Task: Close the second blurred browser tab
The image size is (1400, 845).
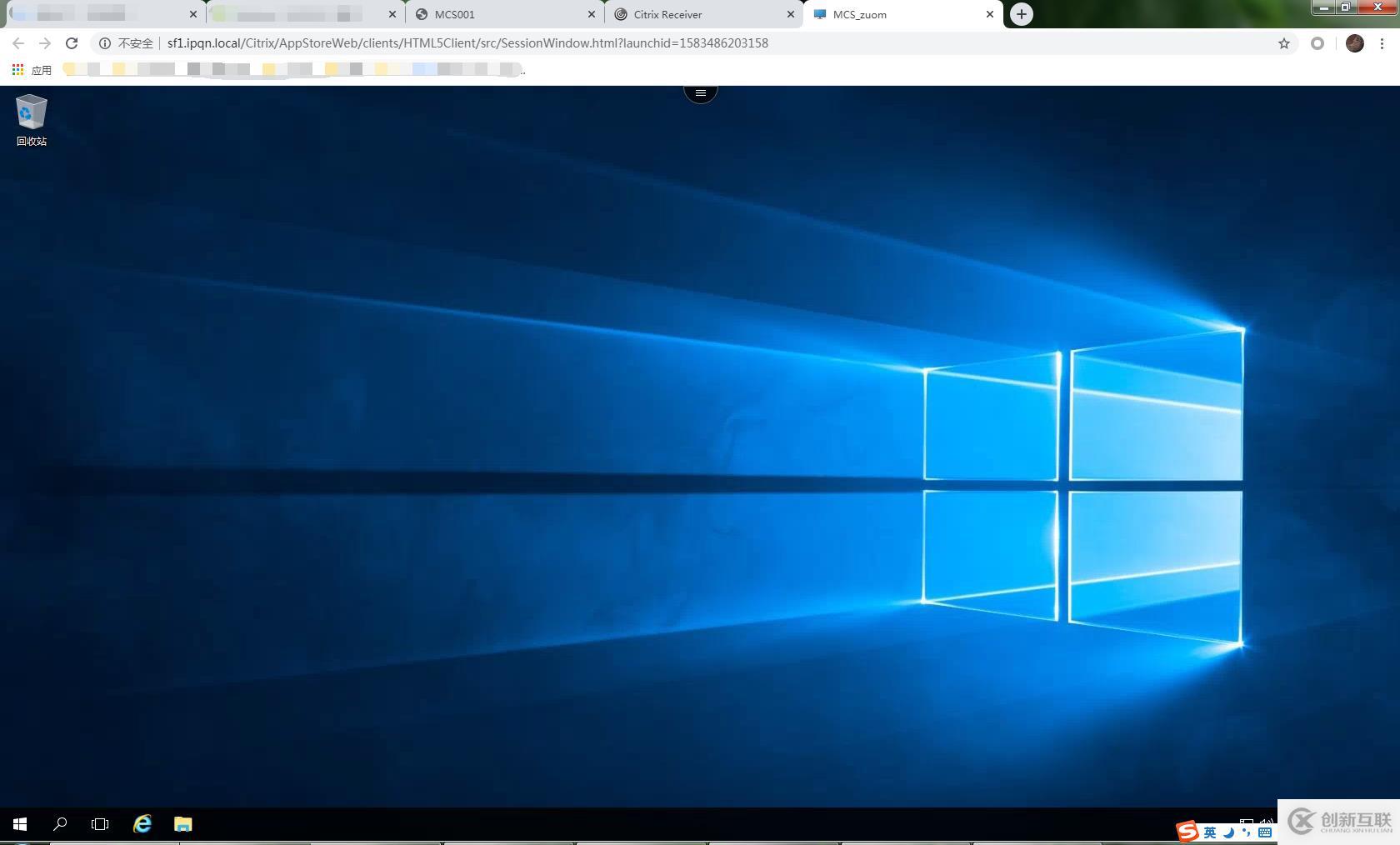Action: tap(392, 14)
